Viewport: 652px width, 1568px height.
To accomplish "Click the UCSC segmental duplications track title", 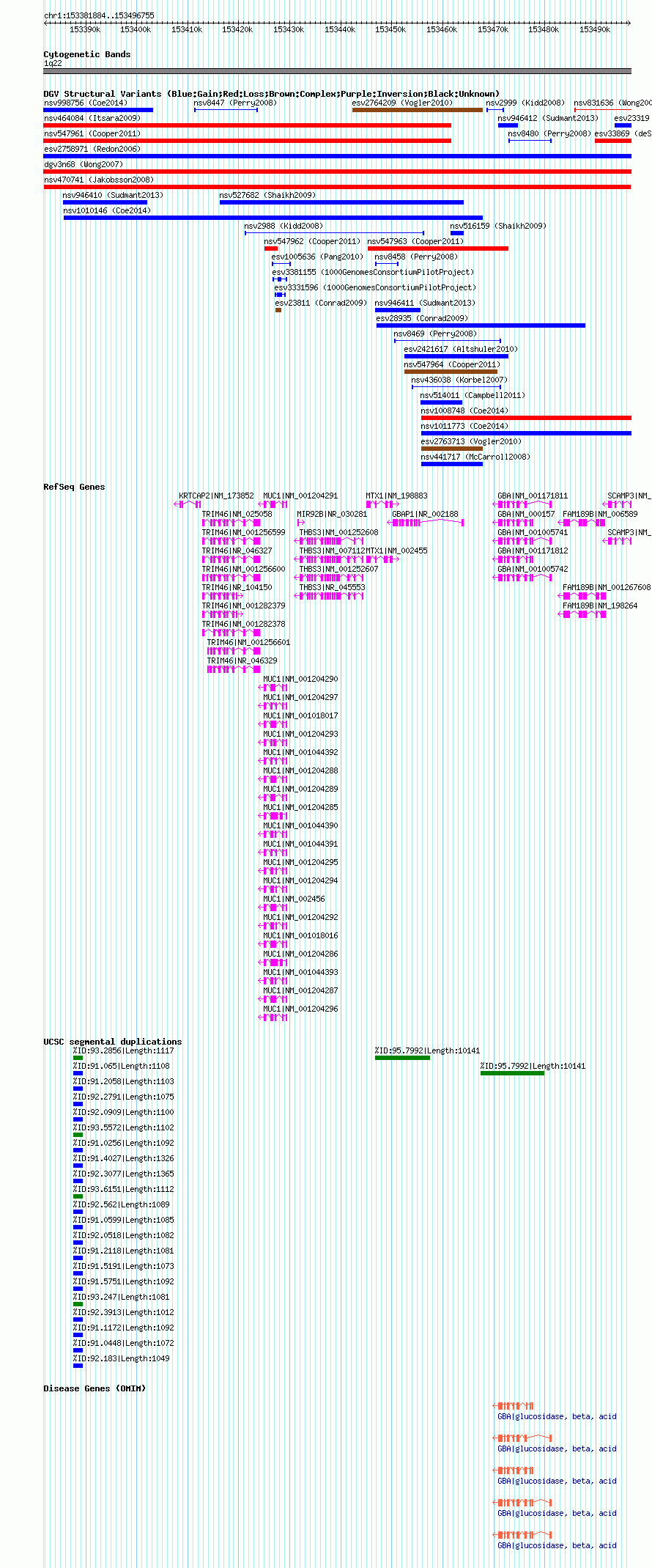I will click(113, 1042).
